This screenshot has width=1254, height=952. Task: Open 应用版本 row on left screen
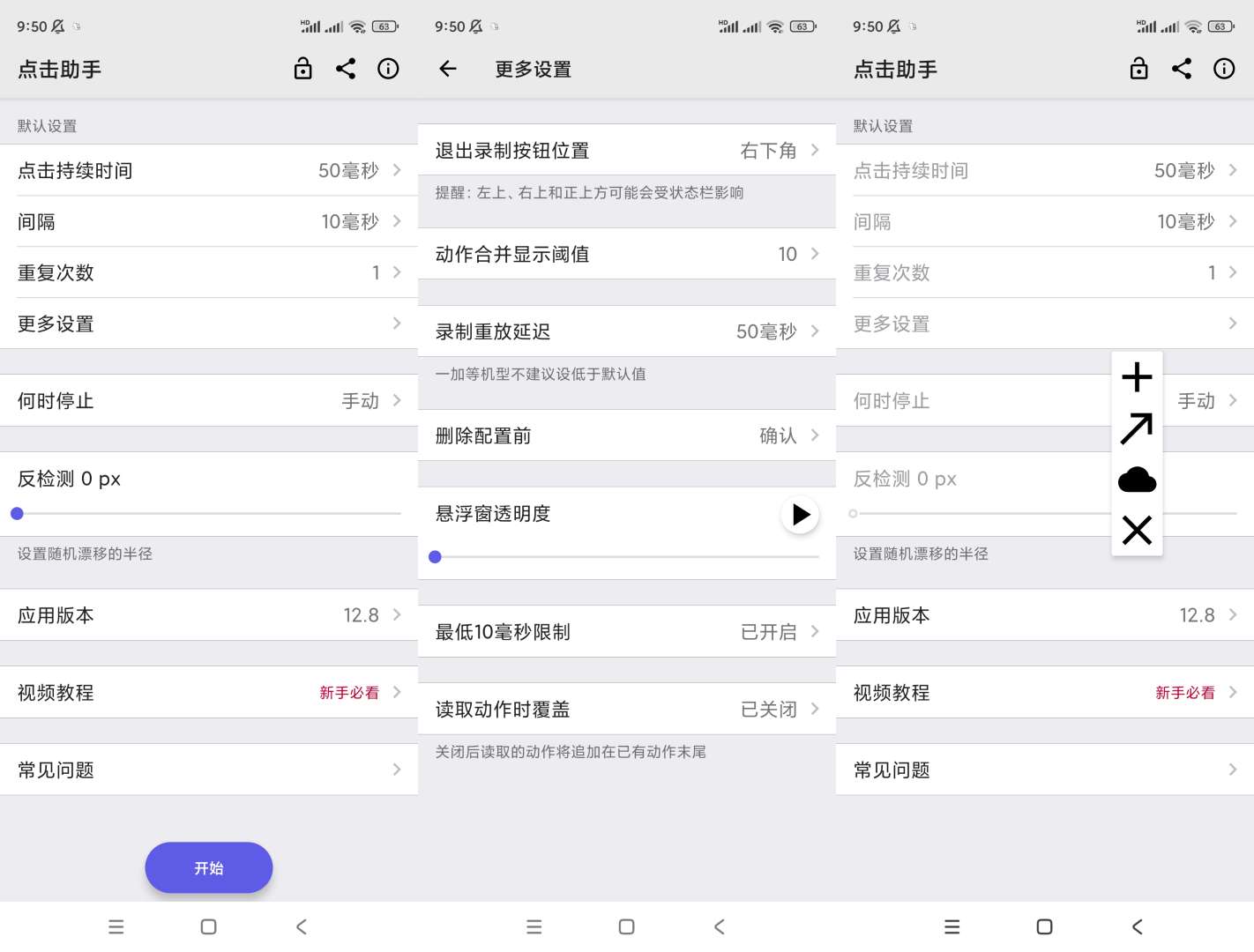[x=209, y=615]
